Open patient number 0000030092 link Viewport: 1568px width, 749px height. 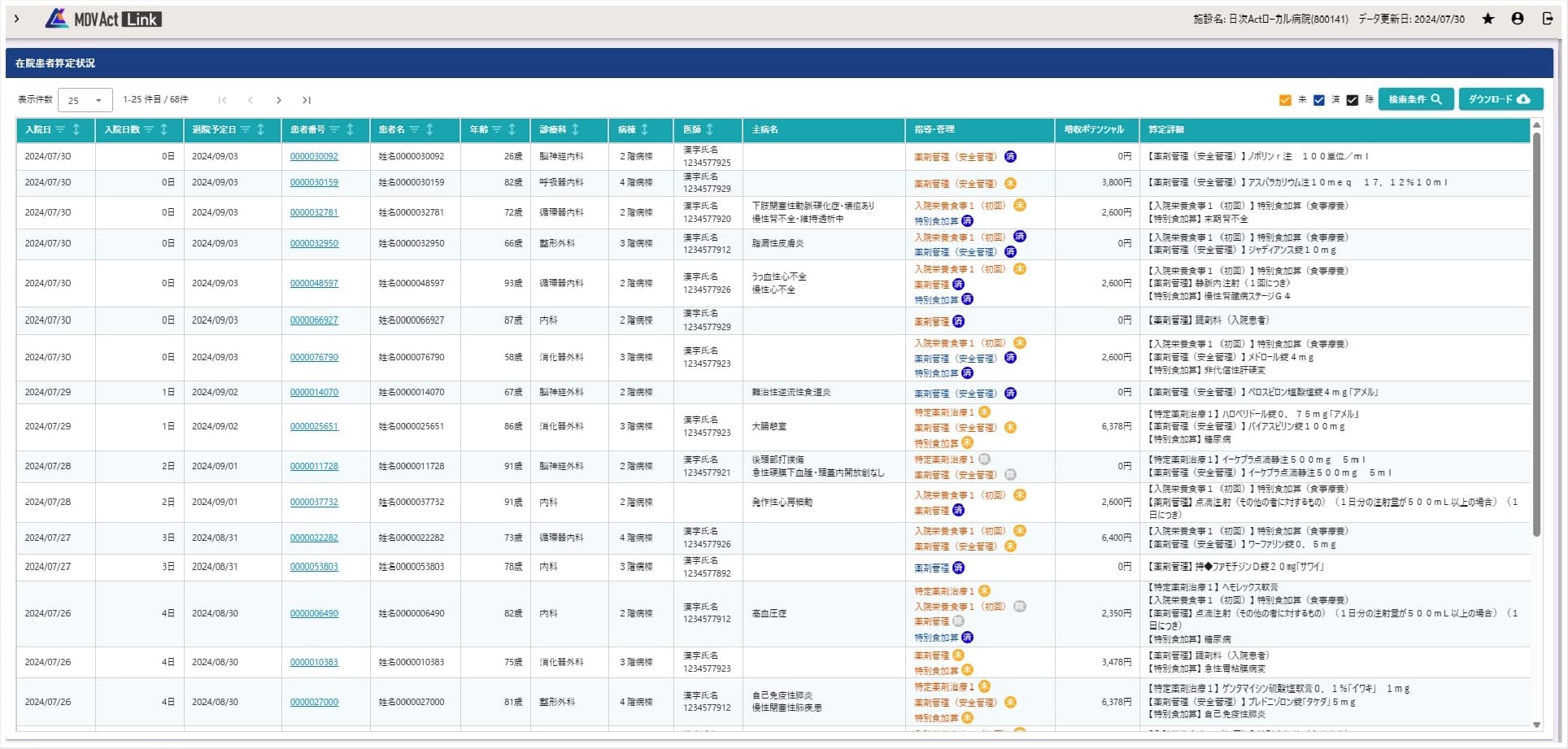[x=314, y=156]
